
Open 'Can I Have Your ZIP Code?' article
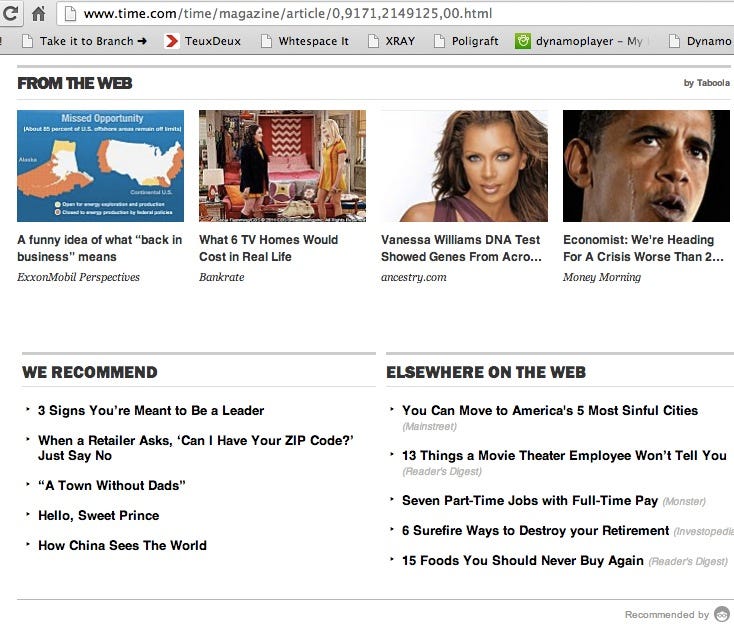pyautogui.click(x=196, y=448)
